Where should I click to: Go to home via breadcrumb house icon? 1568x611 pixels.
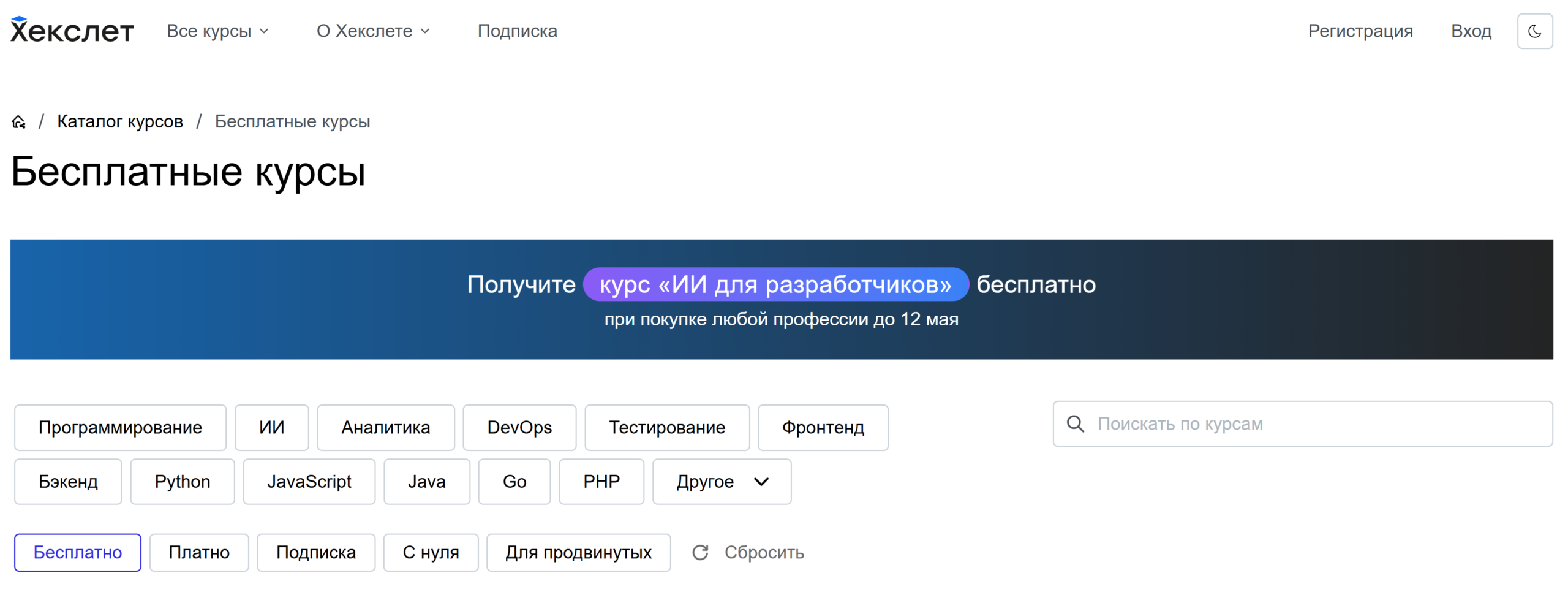[x=19, y=121]
